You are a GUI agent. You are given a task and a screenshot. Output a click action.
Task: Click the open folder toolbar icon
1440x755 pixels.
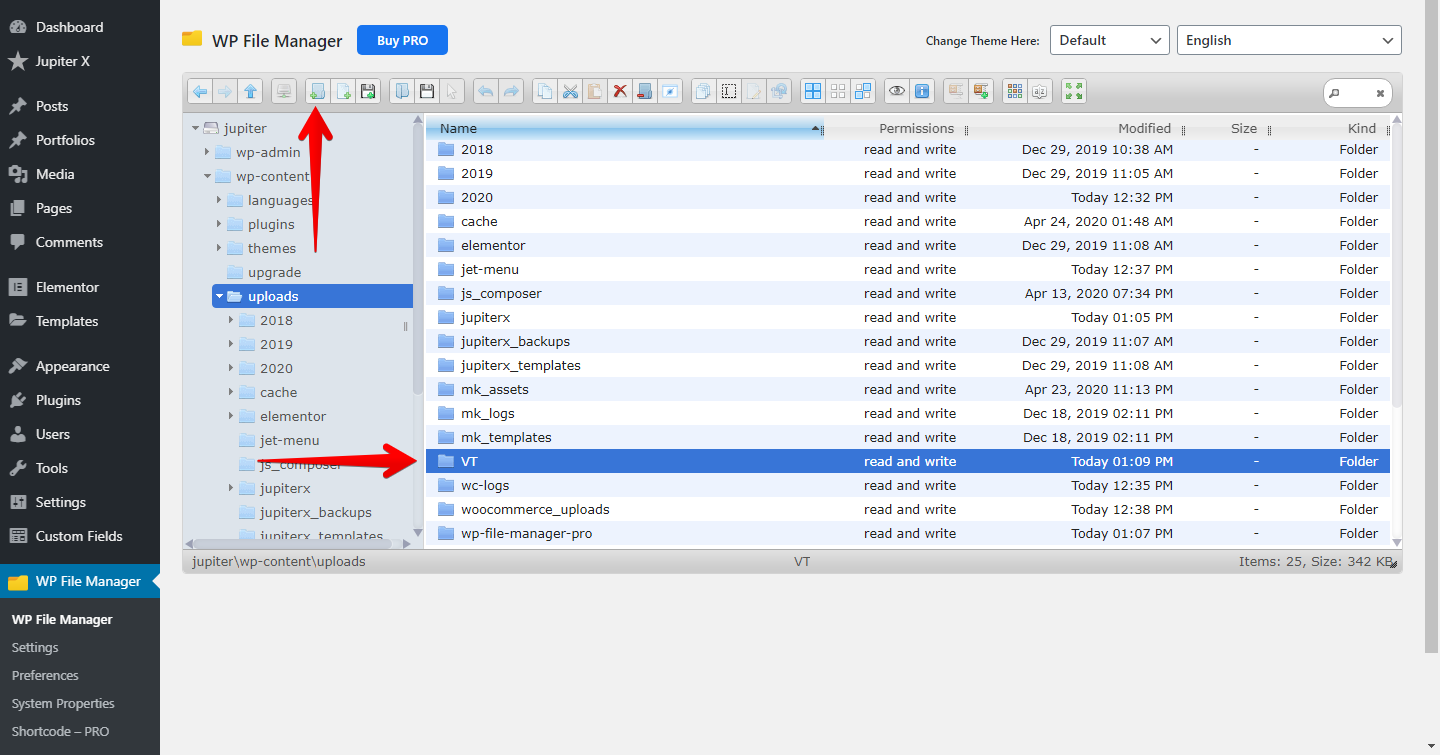[x=402, y=91]
